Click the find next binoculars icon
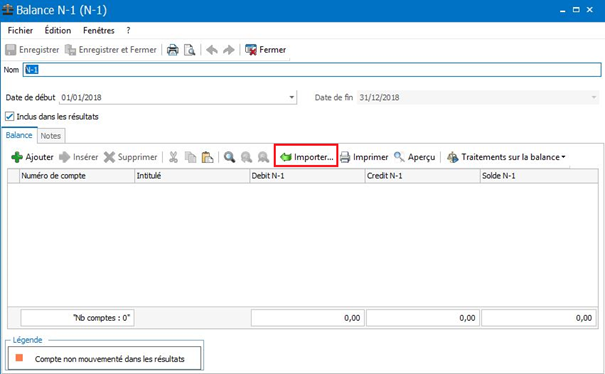The width and height of the screenshot is (605, 374). click(x=263, y=157)
